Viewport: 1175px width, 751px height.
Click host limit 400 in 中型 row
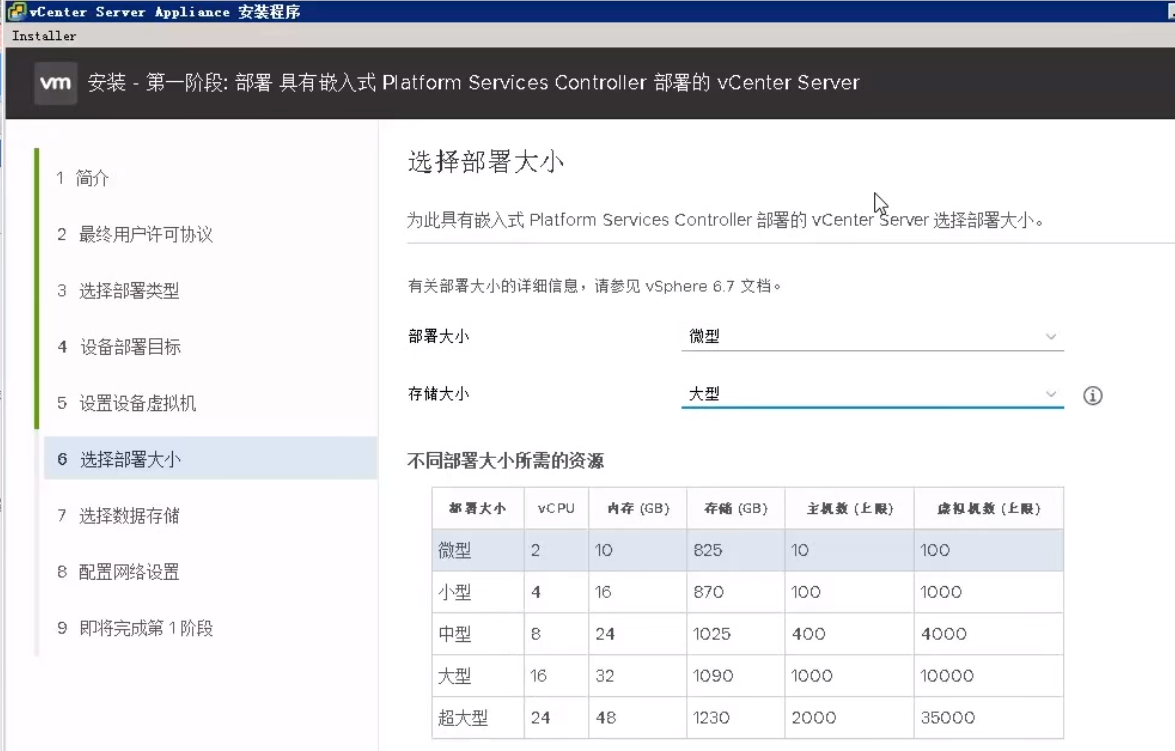pos(809,634)
